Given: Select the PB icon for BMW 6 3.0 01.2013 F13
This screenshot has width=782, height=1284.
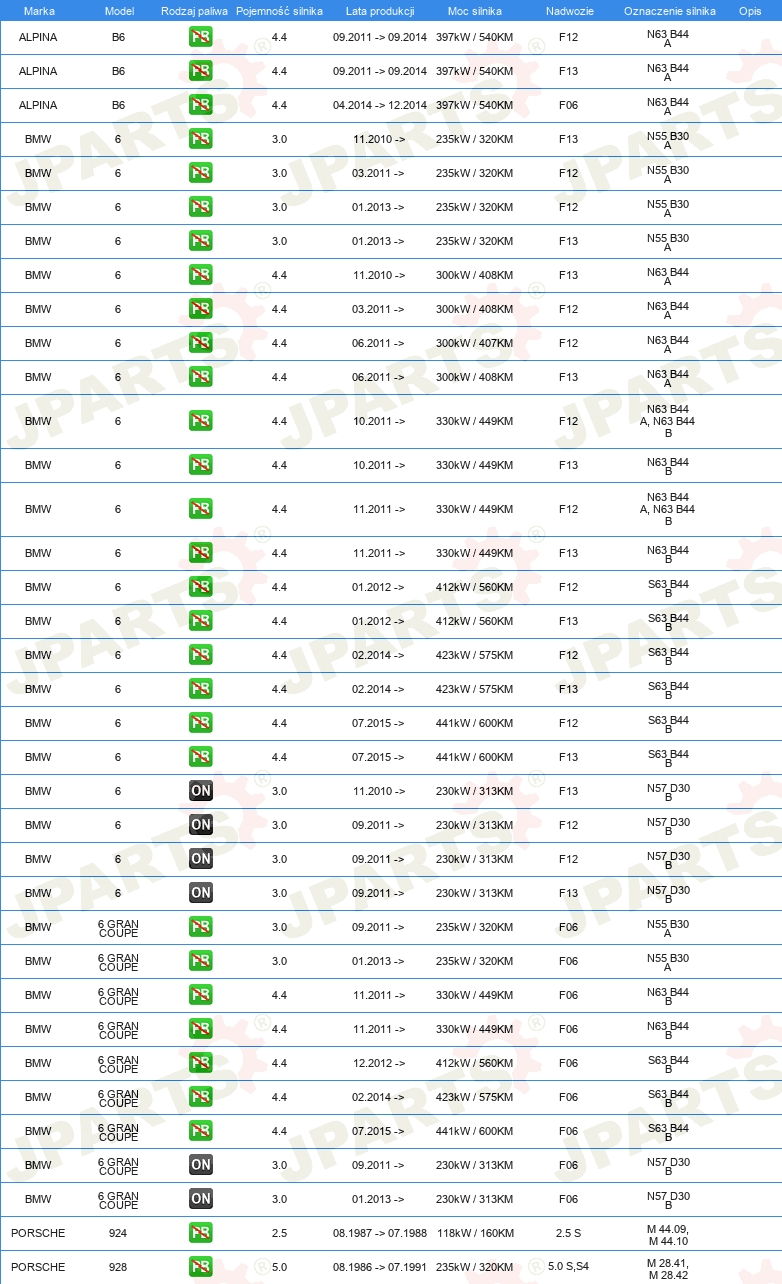Looking at the screenshot, I should [x=201, y=242].
